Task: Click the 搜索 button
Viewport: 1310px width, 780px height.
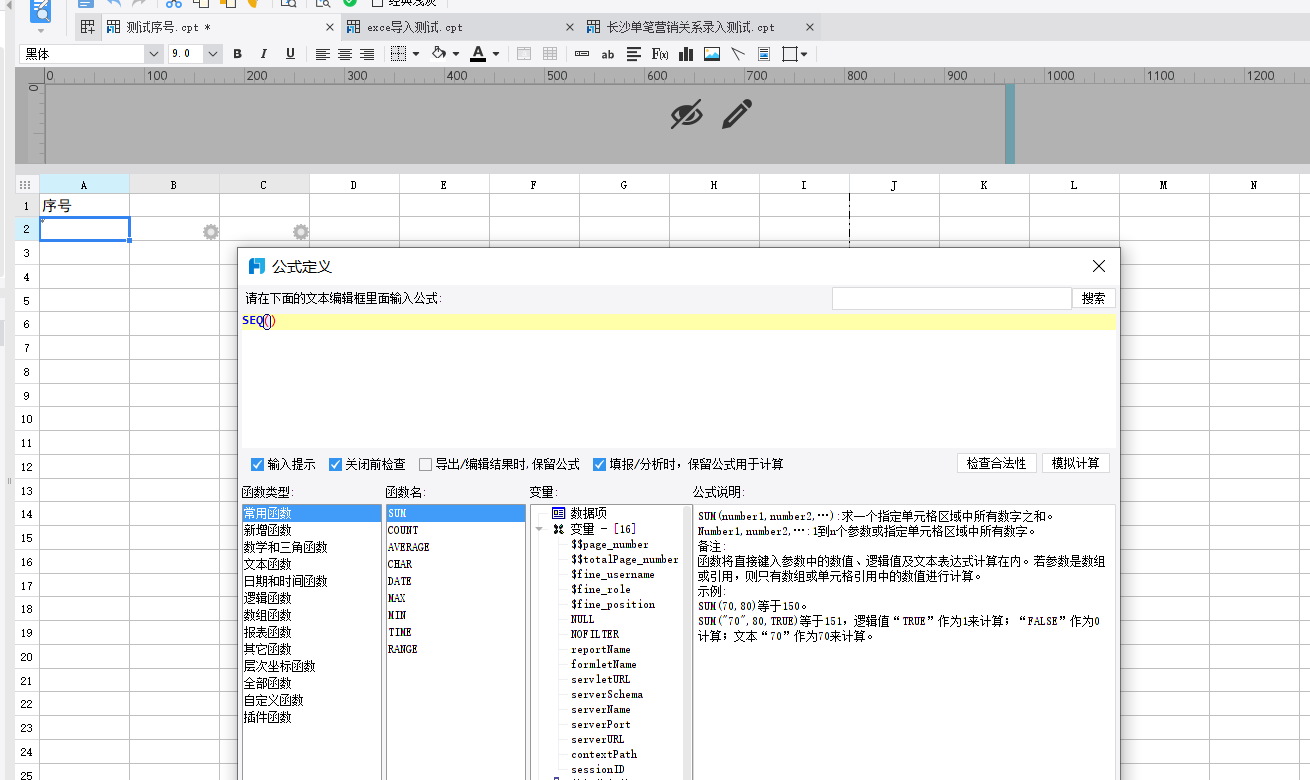Action: tap(1094, 298)
